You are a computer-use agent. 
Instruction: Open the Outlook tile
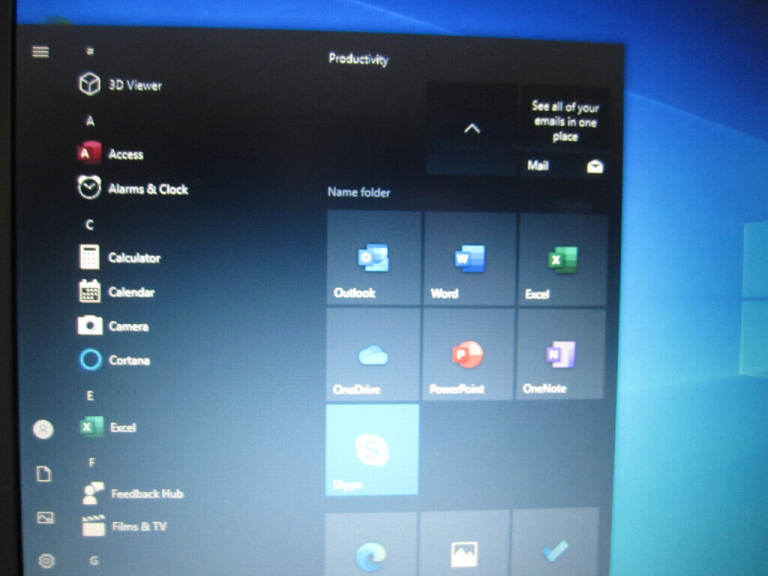pos(373,259)
